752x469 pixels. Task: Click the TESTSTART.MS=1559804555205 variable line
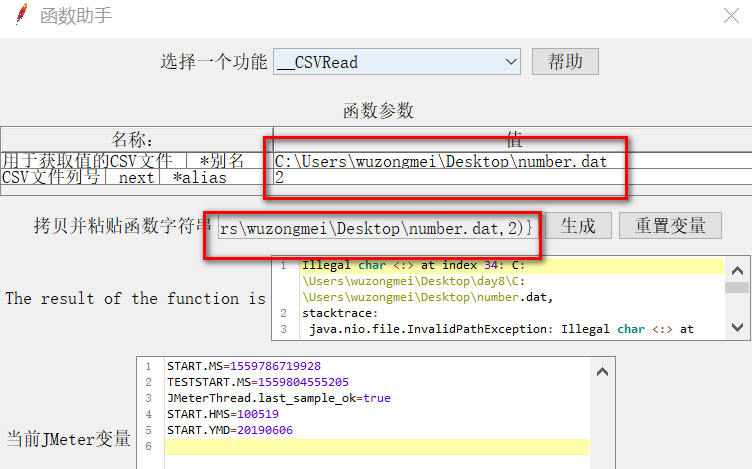[258, 382]
